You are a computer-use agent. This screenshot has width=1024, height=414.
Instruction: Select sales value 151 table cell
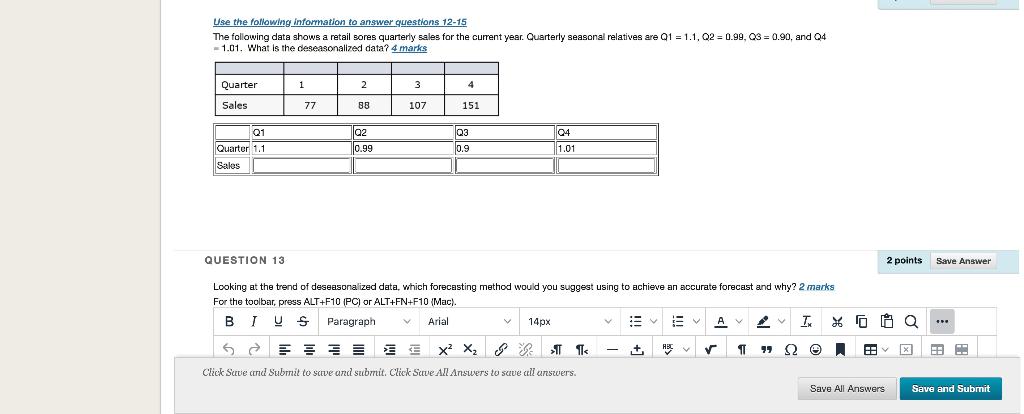(471, 105)
